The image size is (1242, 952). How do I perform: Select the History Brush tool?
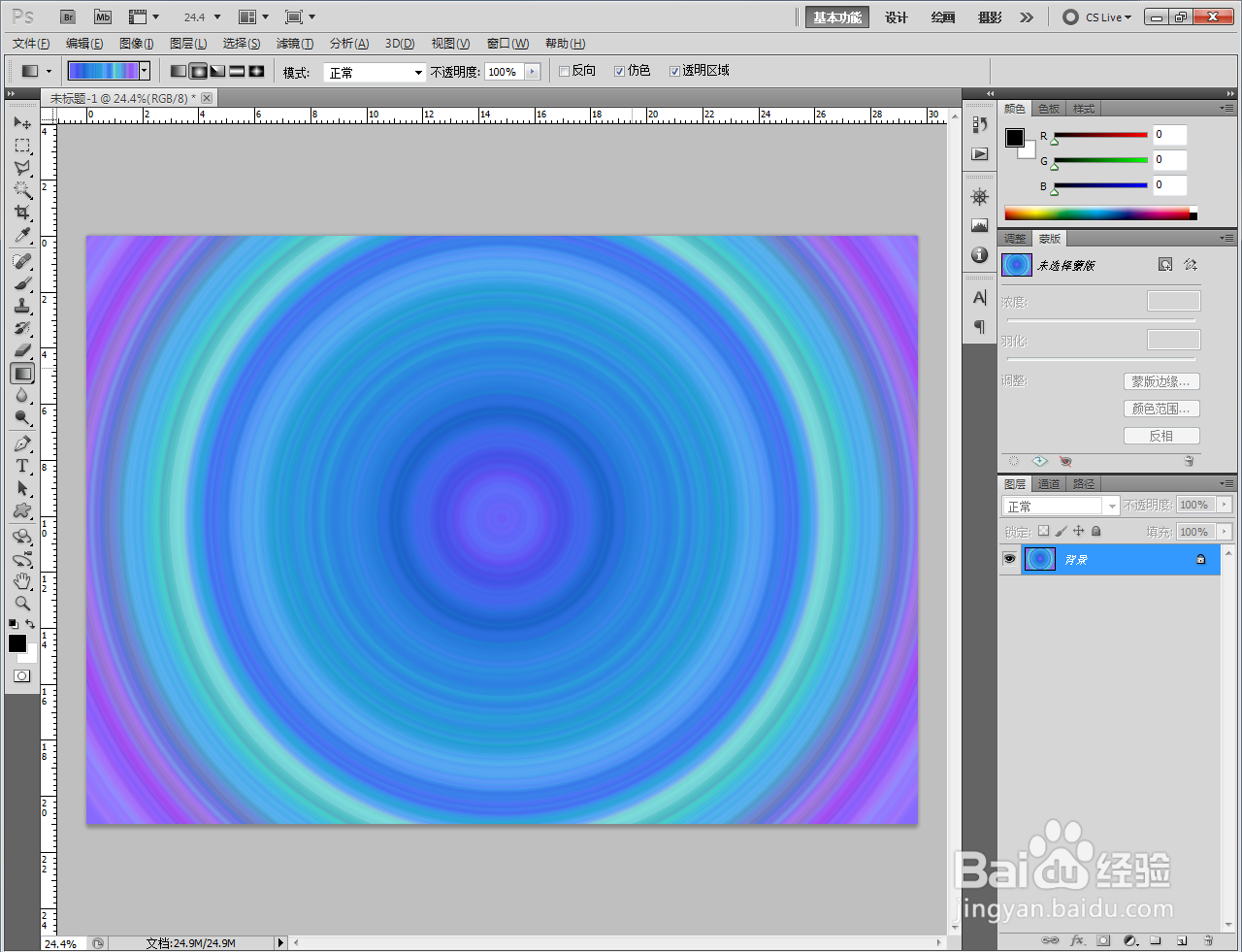coord(22,328)
